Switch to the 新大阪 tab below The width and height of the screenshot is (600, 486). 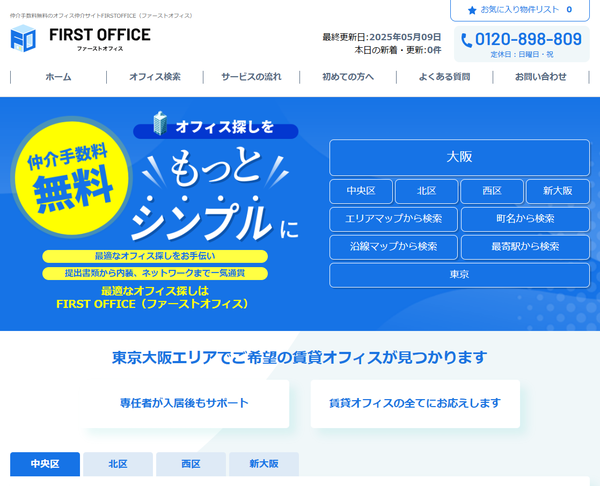click(264, 464)
